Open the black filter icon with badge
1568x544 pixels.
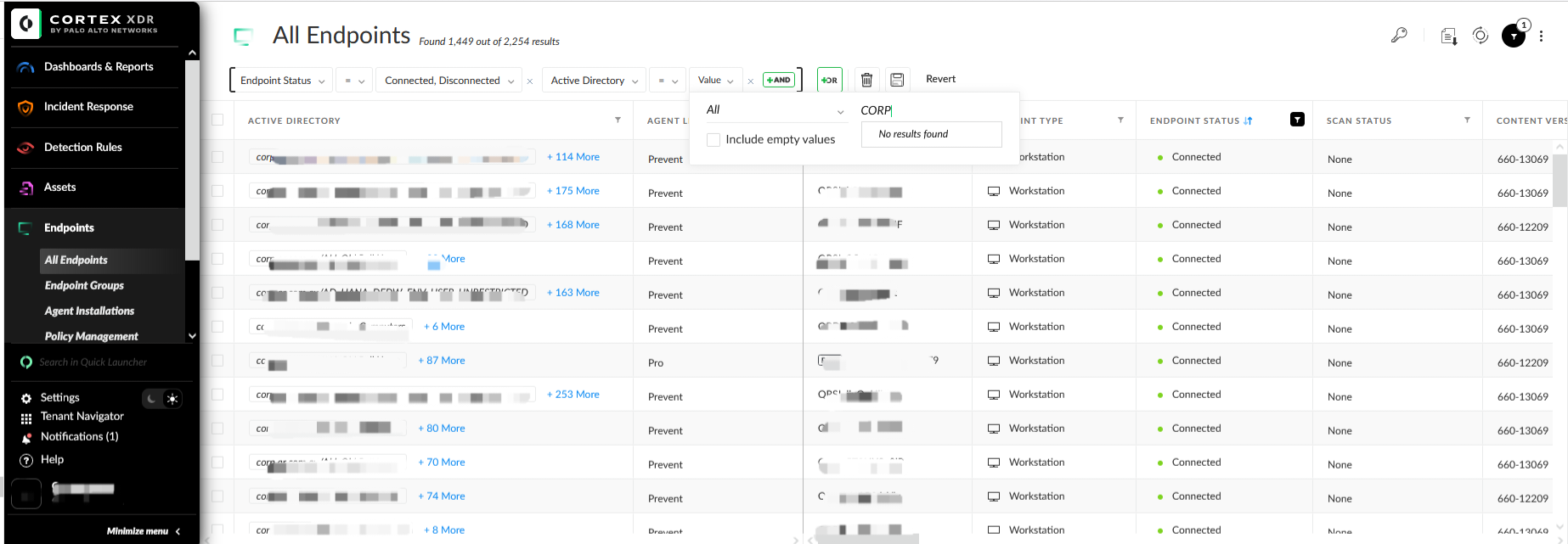[x=1514, y=36]
